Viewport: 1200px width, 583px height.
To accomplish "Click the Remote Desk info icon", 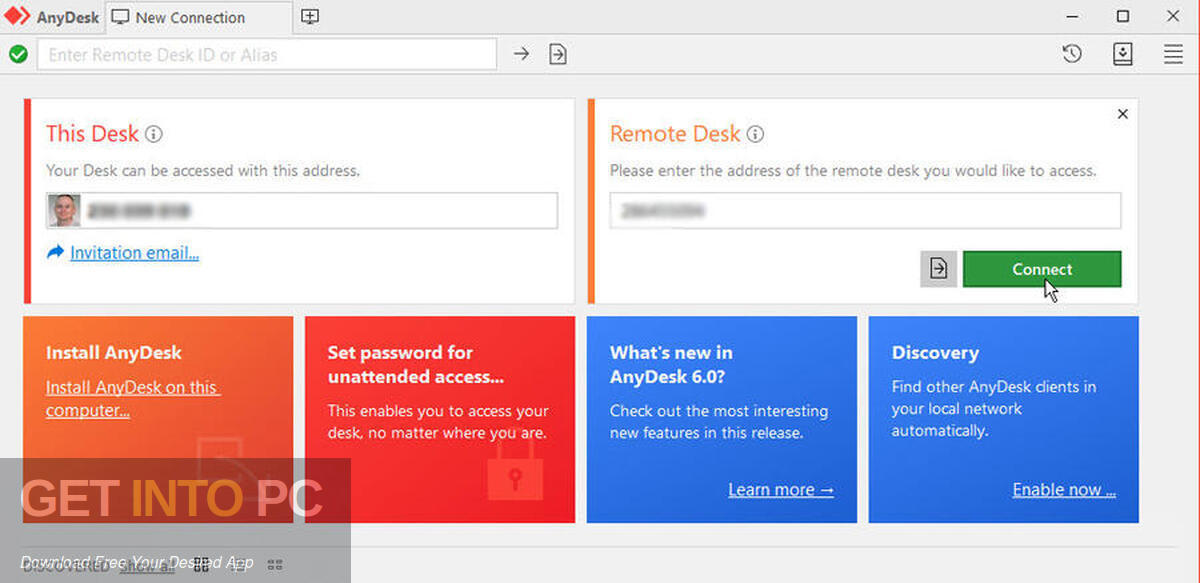I will 755,133.
